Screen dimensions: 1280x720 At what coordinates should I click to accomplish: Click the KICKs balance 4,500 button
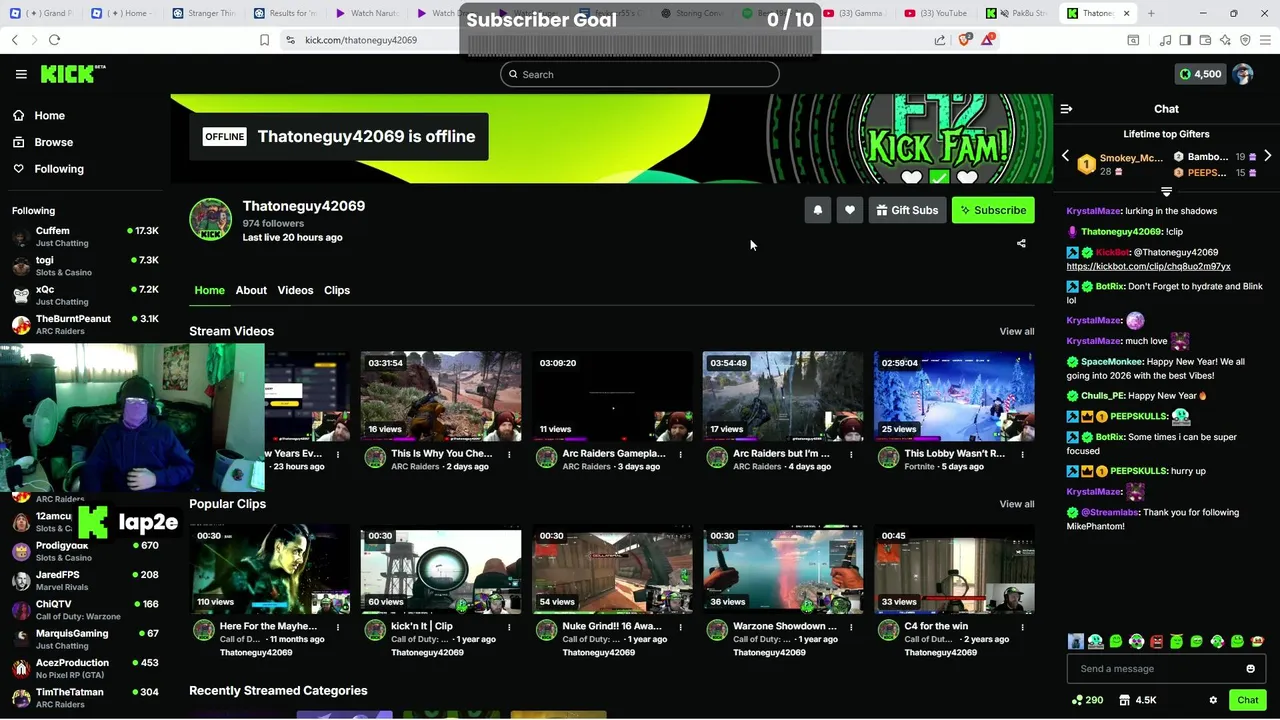click(1200, 74)
